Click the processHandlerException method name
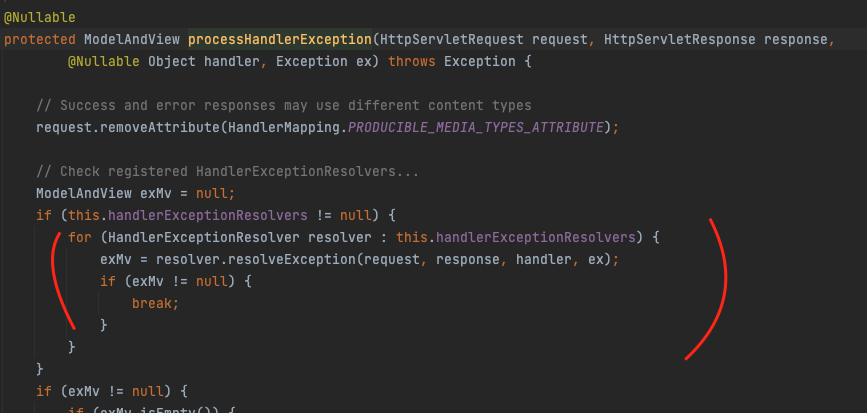867x413 pixels. 280,40
